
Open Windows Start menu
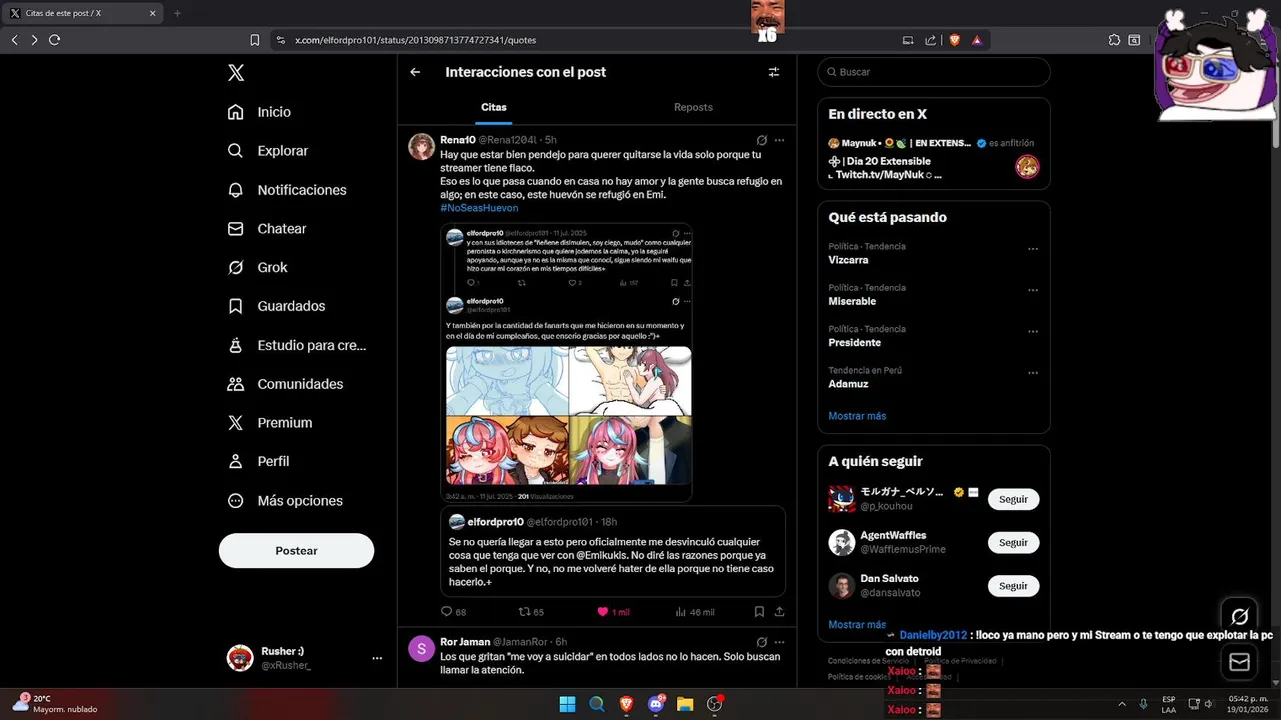(x=567, y=704)
